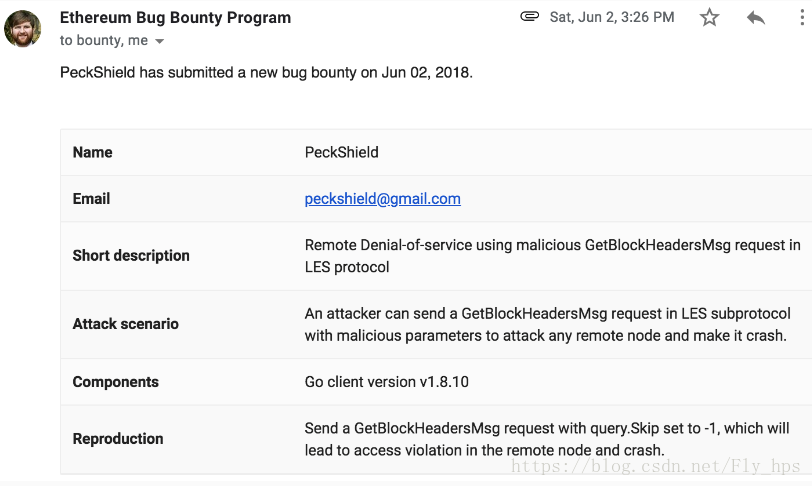Click sender name Ethereum Bug Bounty Program
The image size is (812, 486).
[x=175, y=17]
